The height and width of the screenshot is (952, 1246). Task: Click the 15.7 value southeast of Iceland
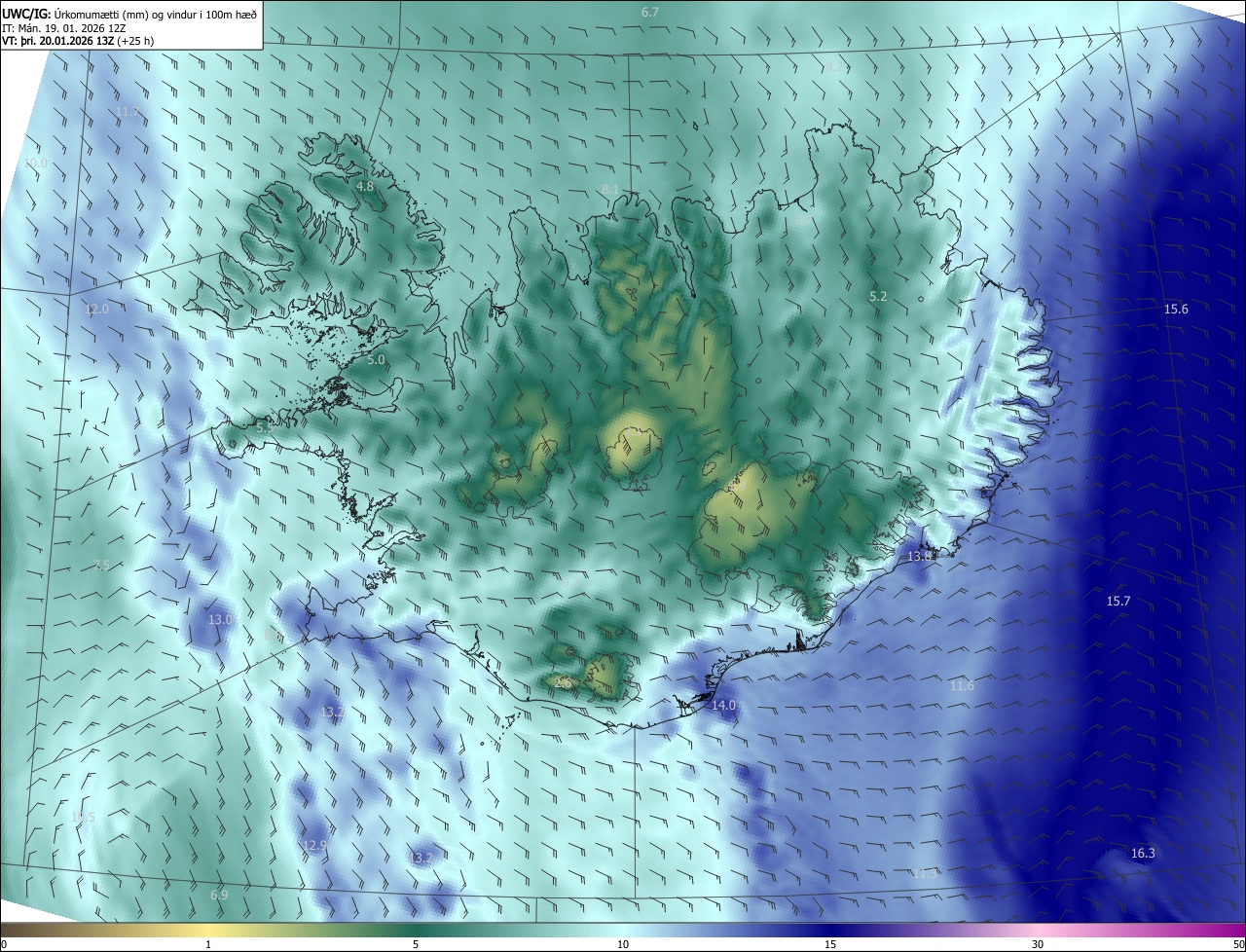click(1118, 602)
